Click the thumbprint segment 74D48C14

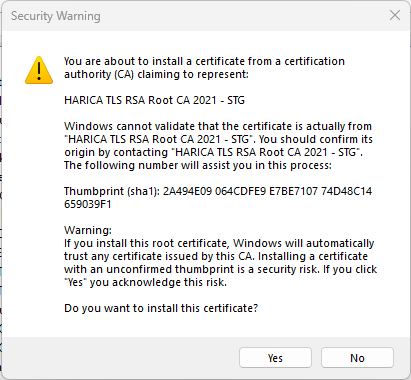[x=347, y=191]
